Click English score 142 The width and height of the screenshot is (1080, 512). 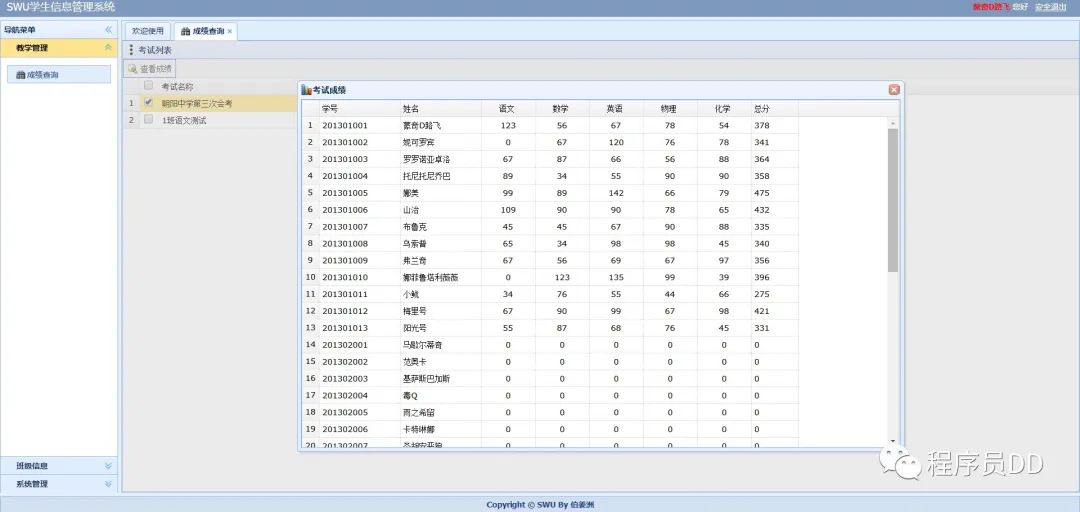(x=616, y=193)
